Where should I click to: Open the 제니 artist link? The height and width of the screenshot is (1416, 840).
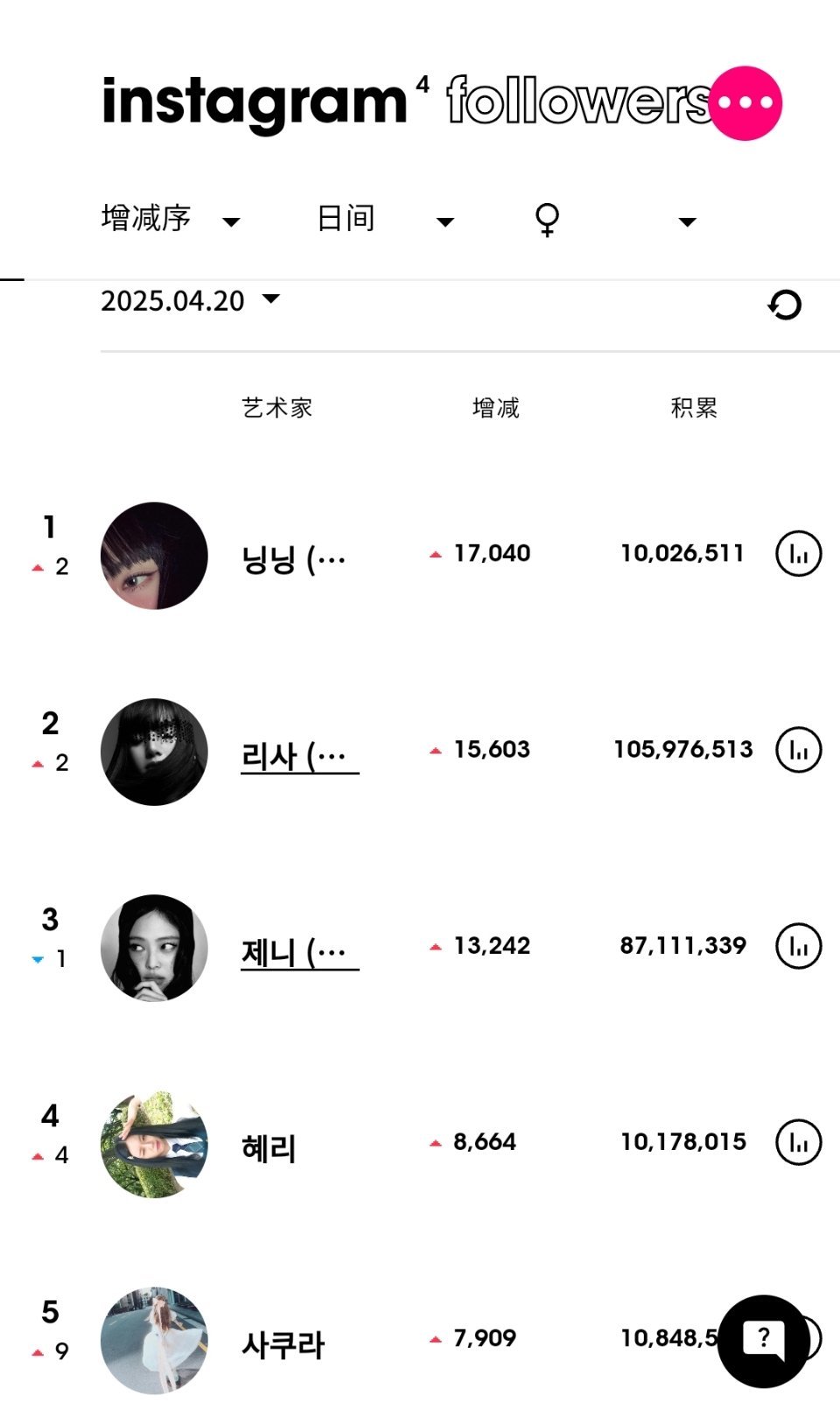coord(299,951)
